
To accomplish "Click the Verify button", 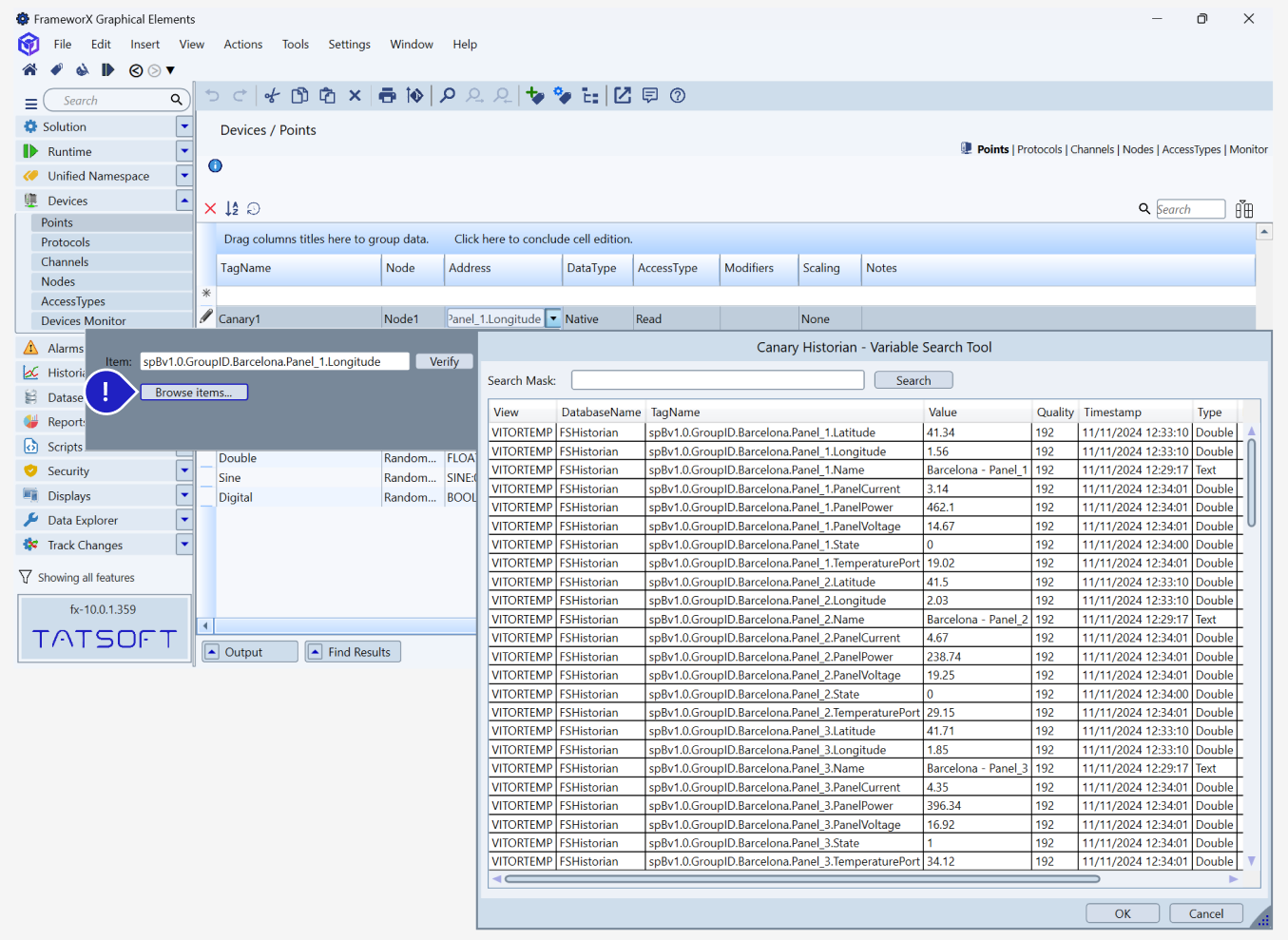I will 444,361.
